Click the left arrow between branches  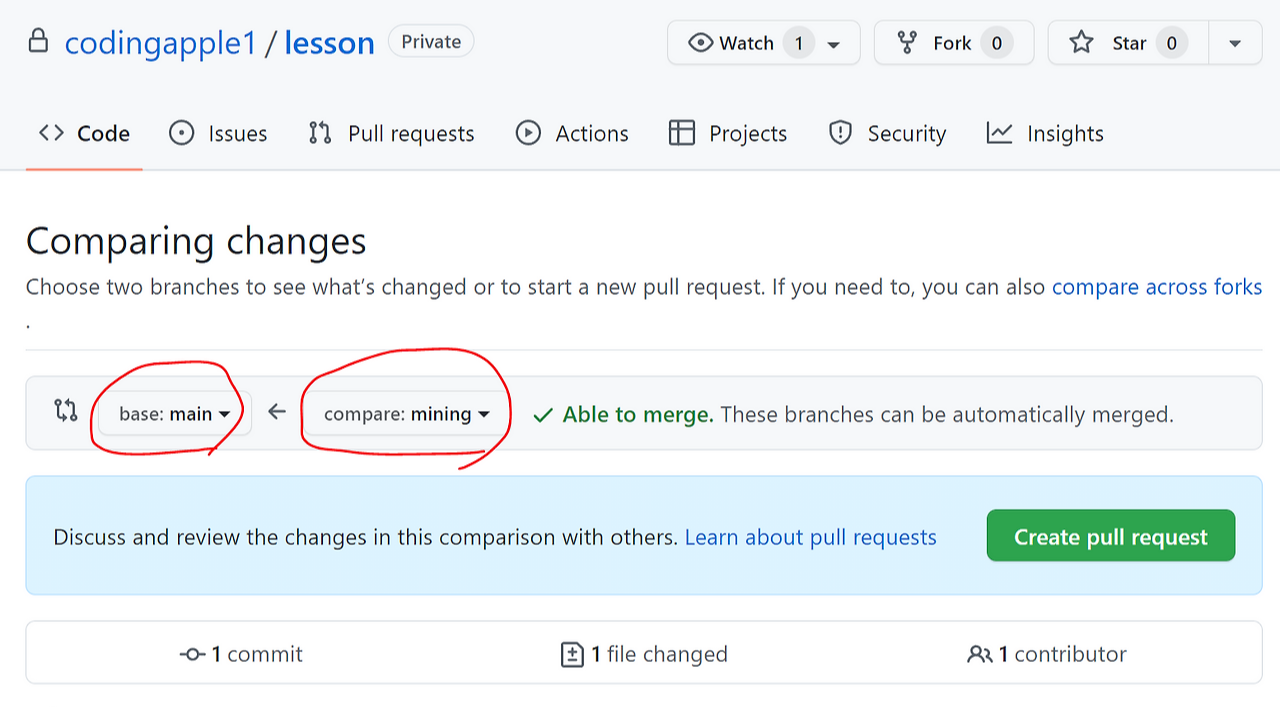tap(277, 411)
